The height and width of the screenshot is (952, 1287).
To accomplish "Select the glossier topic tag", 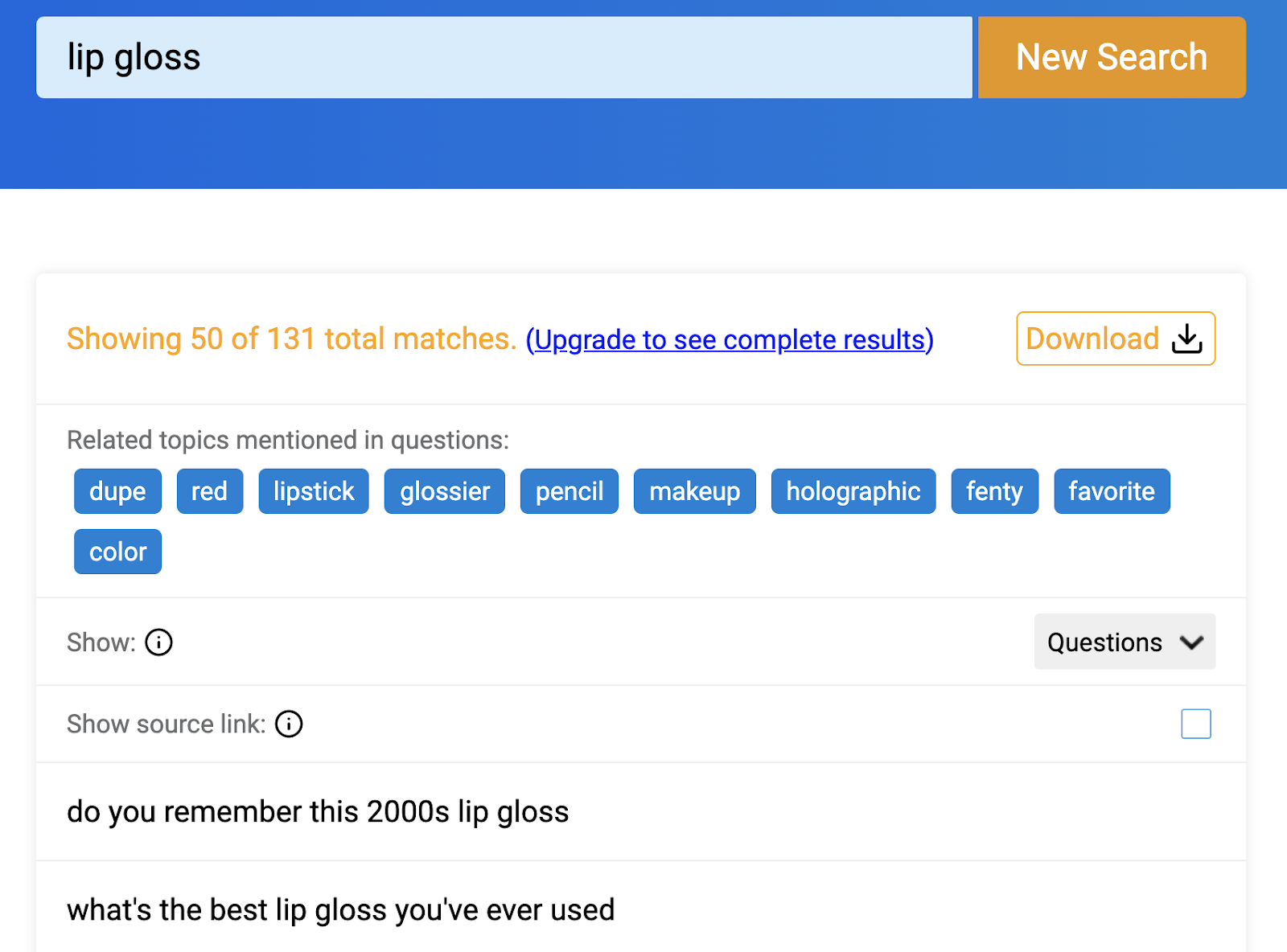I will point(444,490).
